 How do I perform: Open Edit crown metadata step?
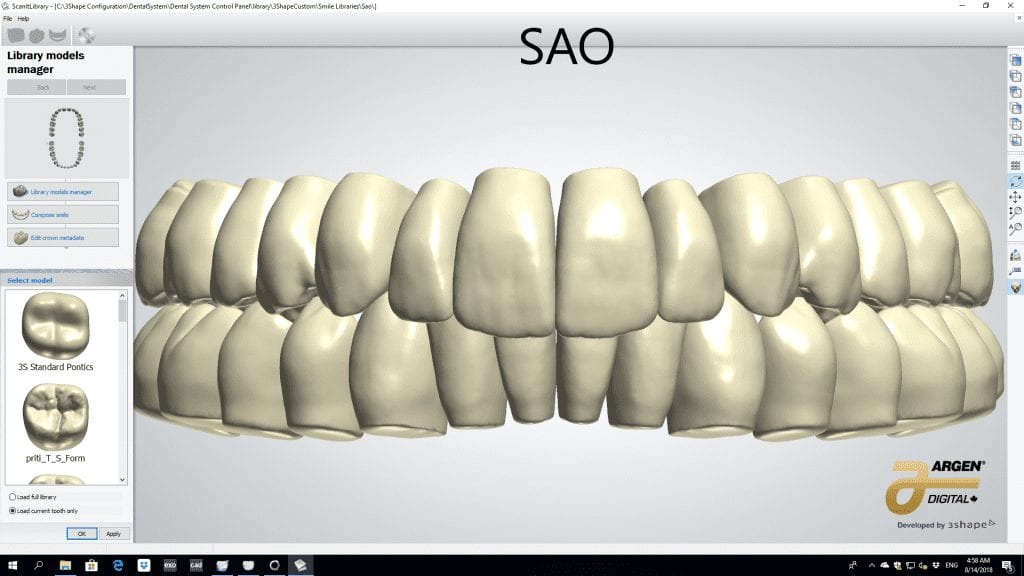[x=63, y=237]
